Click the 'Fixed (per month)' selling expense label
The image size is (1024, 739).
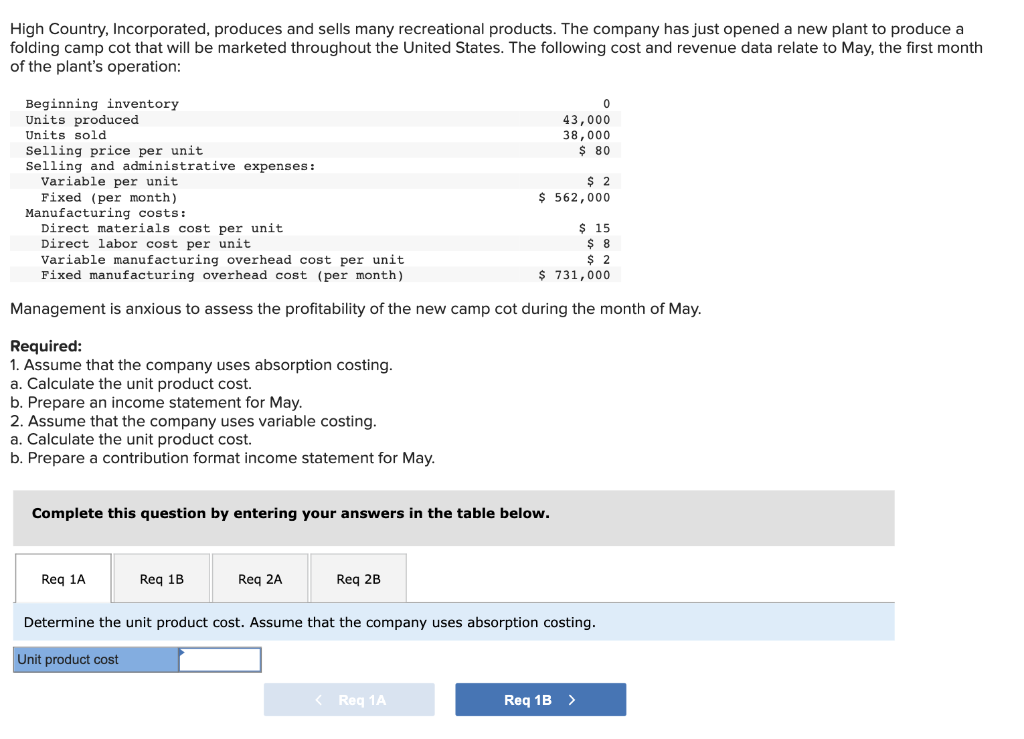(109, 197)
